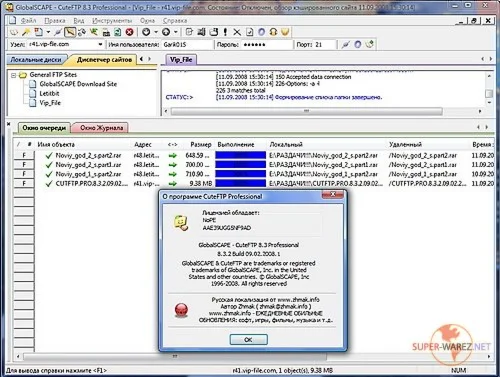
Task: Select the Vip_File connection tab
Action: (181, 60)
